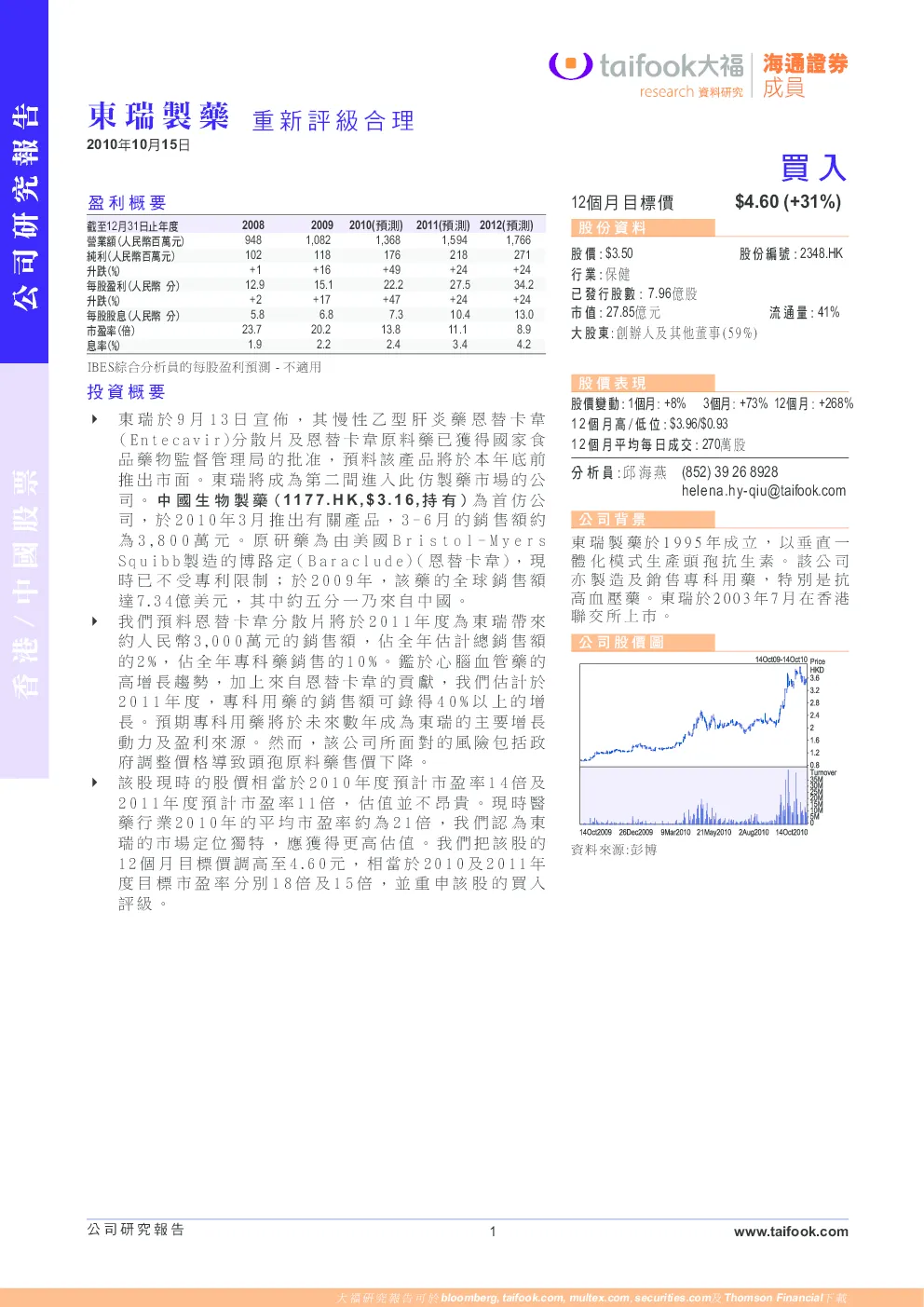The image size is (924, 1307).
Task: Select the subtitle 重新評級合理
Action: click(333, 121)
